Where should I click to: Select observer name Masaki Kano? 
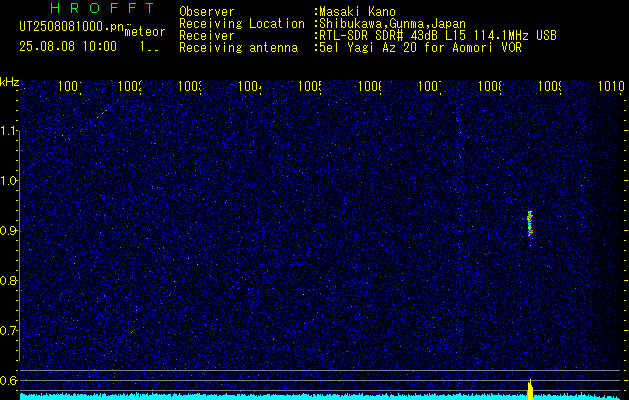(357, 12)
